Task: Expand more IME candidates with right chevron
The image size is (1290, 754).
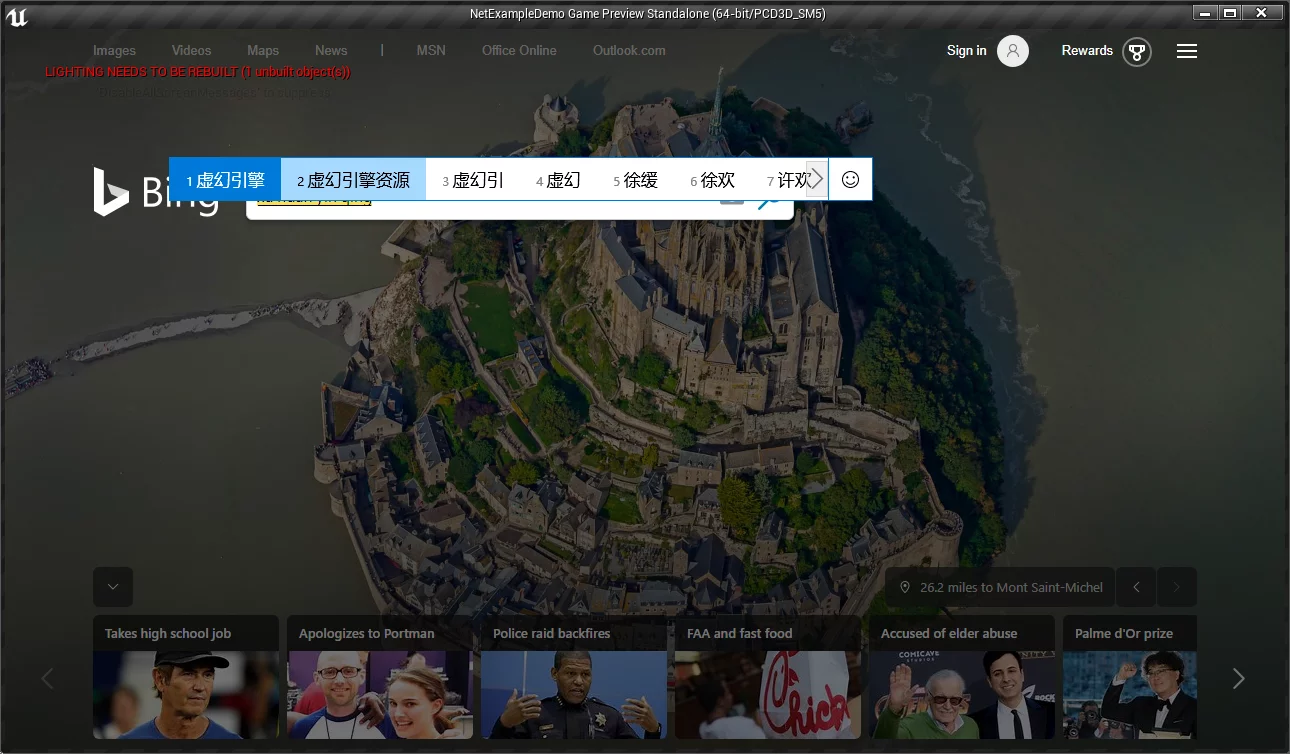Action: pyautogui.click(x=817, y=179)
